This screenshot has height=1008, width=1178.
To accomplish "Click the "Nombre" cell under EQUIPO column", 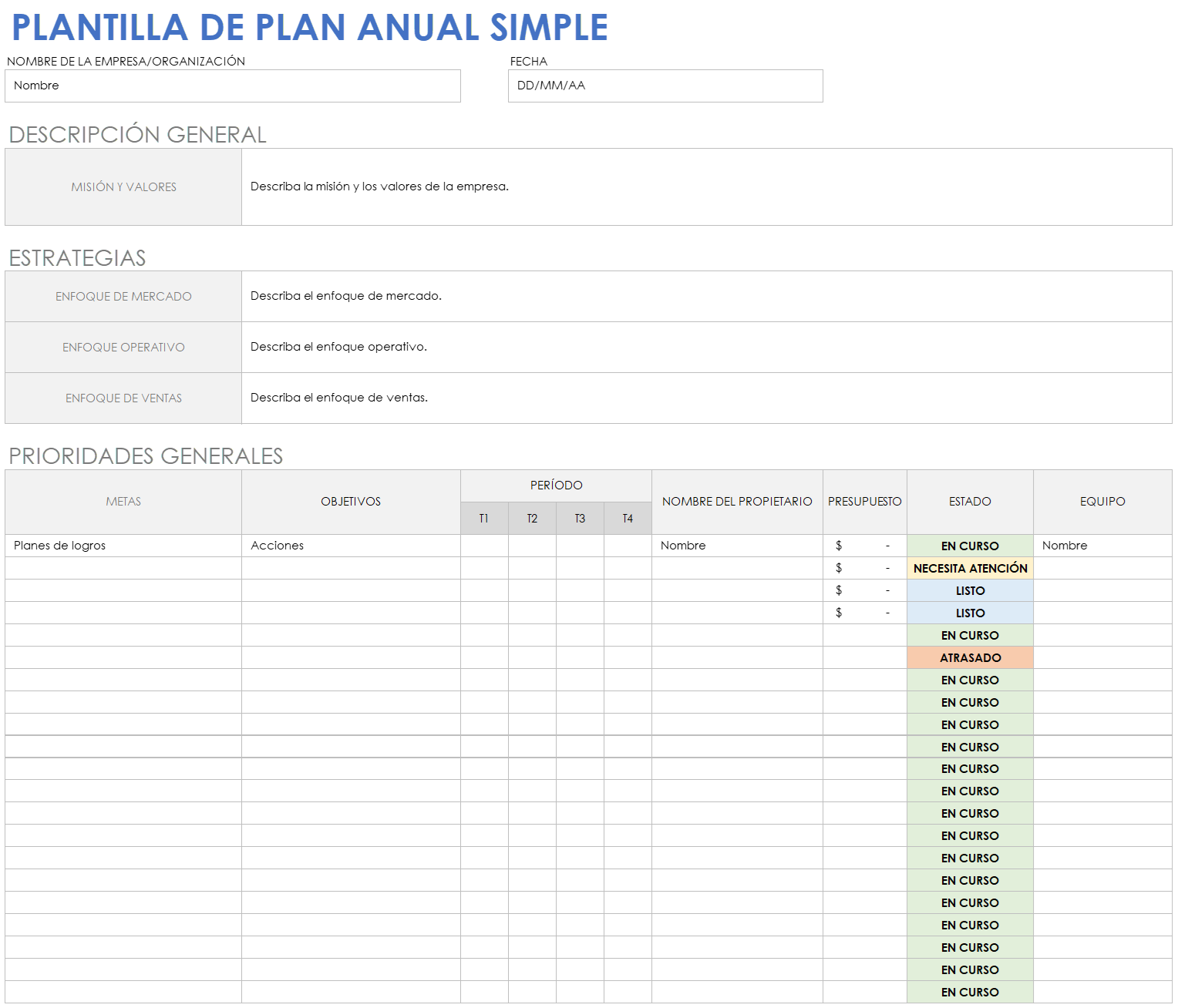I will (1102, 546).
